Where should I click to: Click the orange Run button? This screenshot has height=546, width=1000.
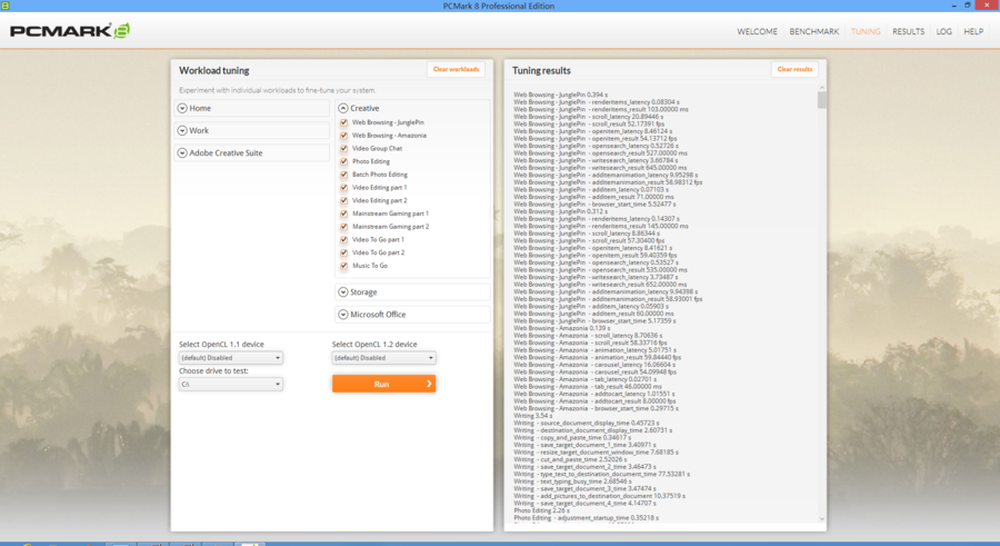[x=384, y=384]
